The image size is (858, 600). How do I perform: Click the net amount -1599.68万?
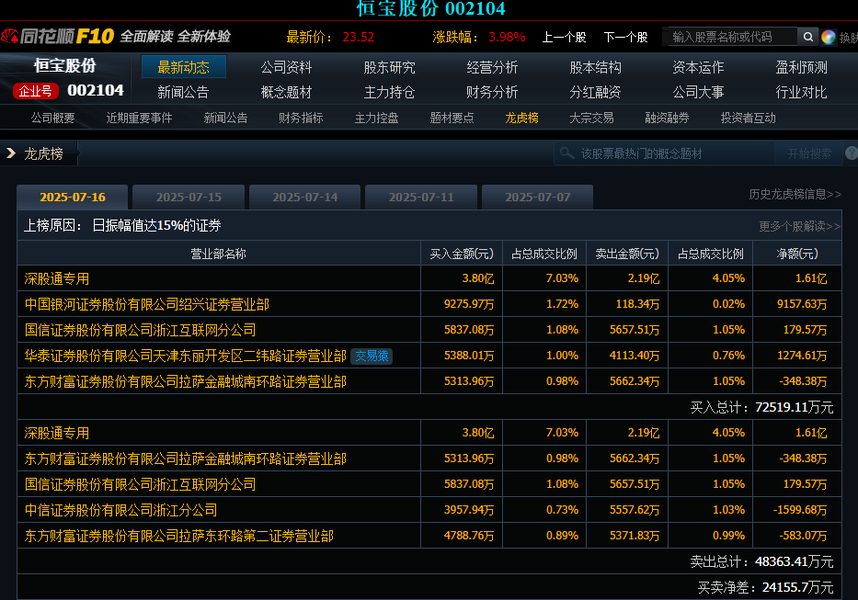tap(800, 510)
